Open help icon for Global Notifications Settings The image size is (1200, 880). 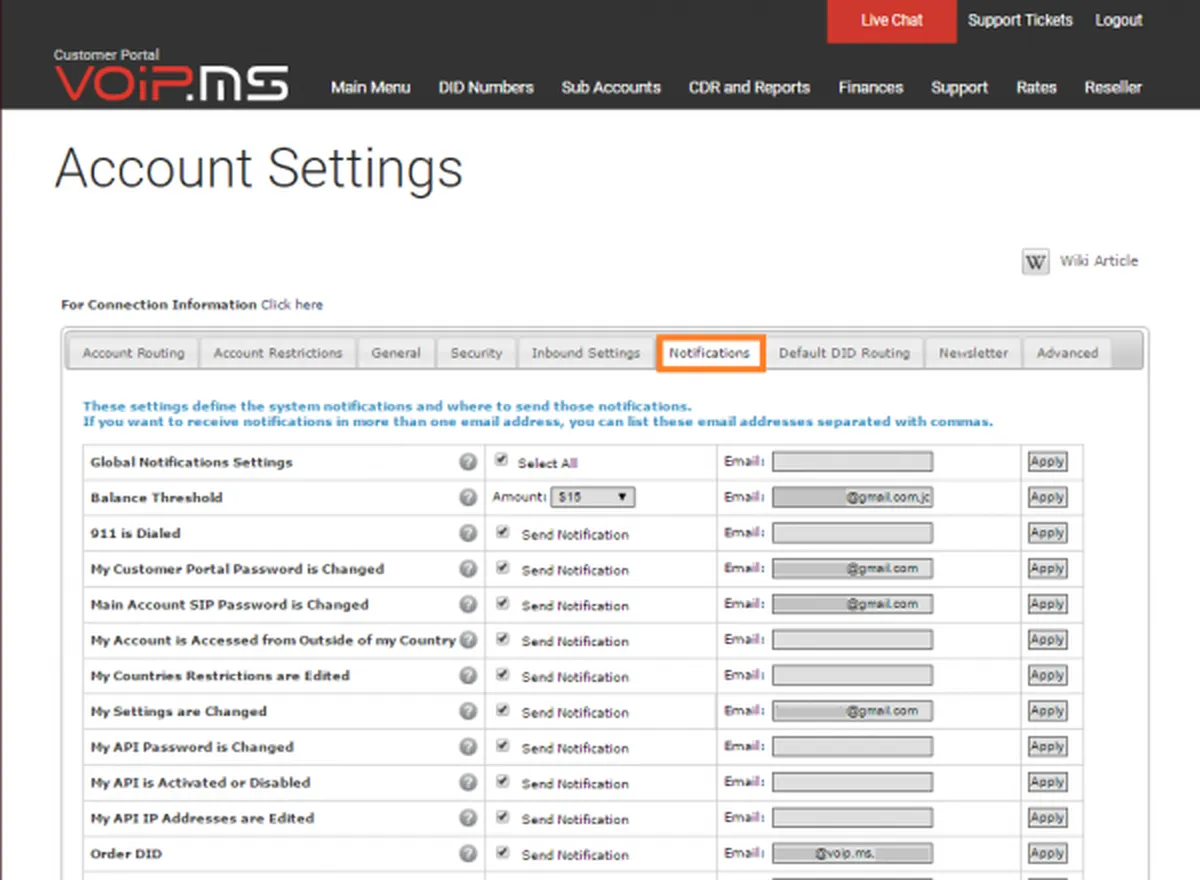468,462
